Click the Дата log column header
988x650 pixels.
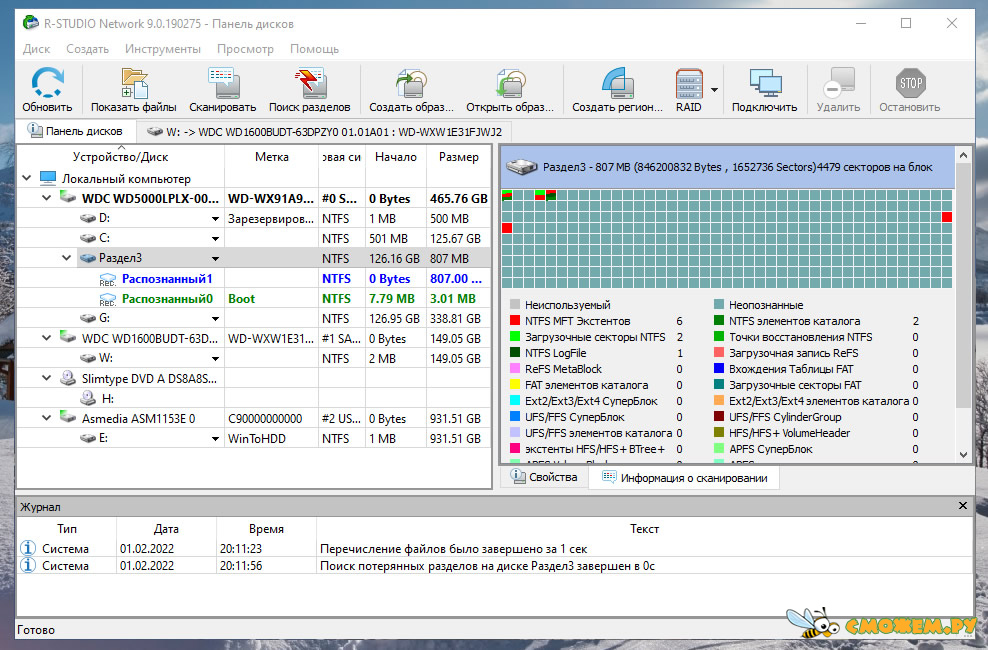[x=166, y=529]
